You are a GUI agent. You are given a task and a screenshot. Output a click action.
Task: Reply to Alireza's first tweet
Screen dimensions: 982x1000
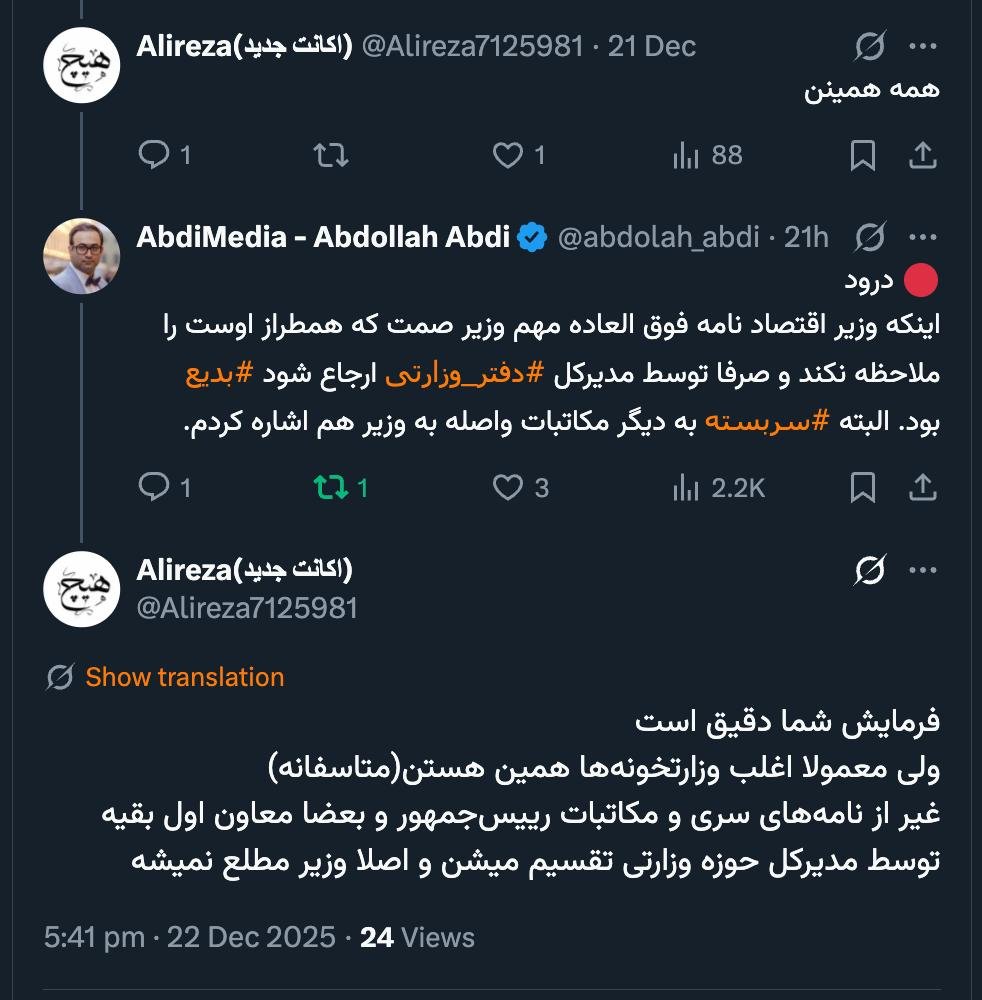tap(153, 155)
